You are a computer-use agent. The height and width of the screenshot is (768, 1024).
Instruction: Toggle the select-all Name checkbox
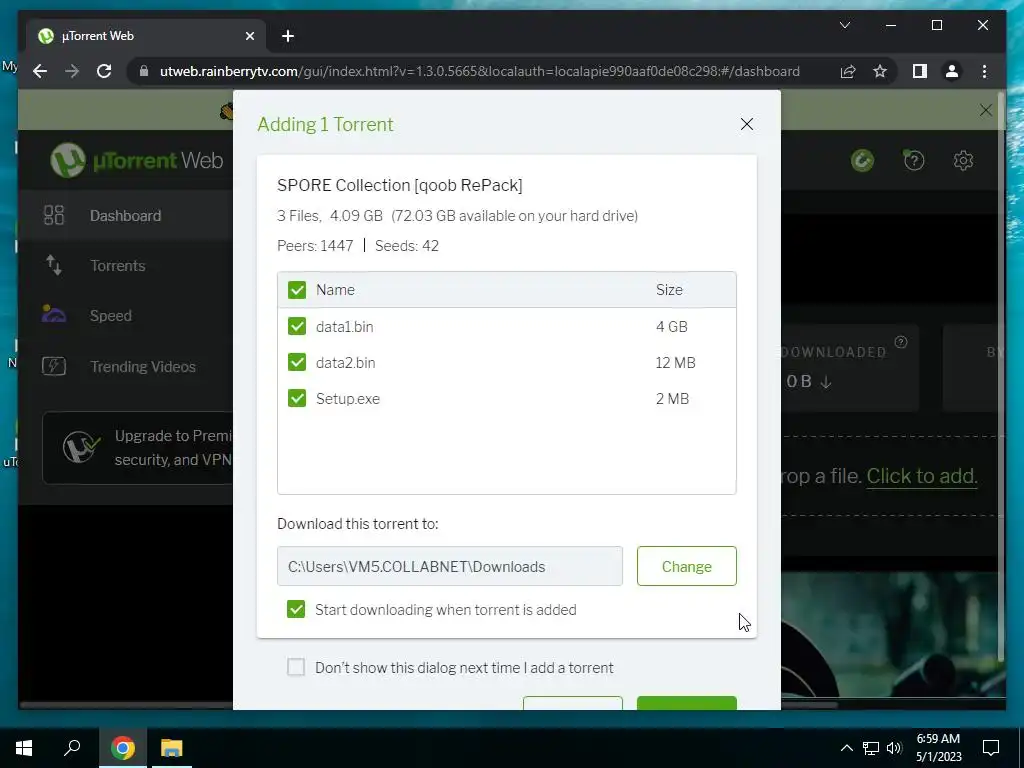click(x=297, y=290)
